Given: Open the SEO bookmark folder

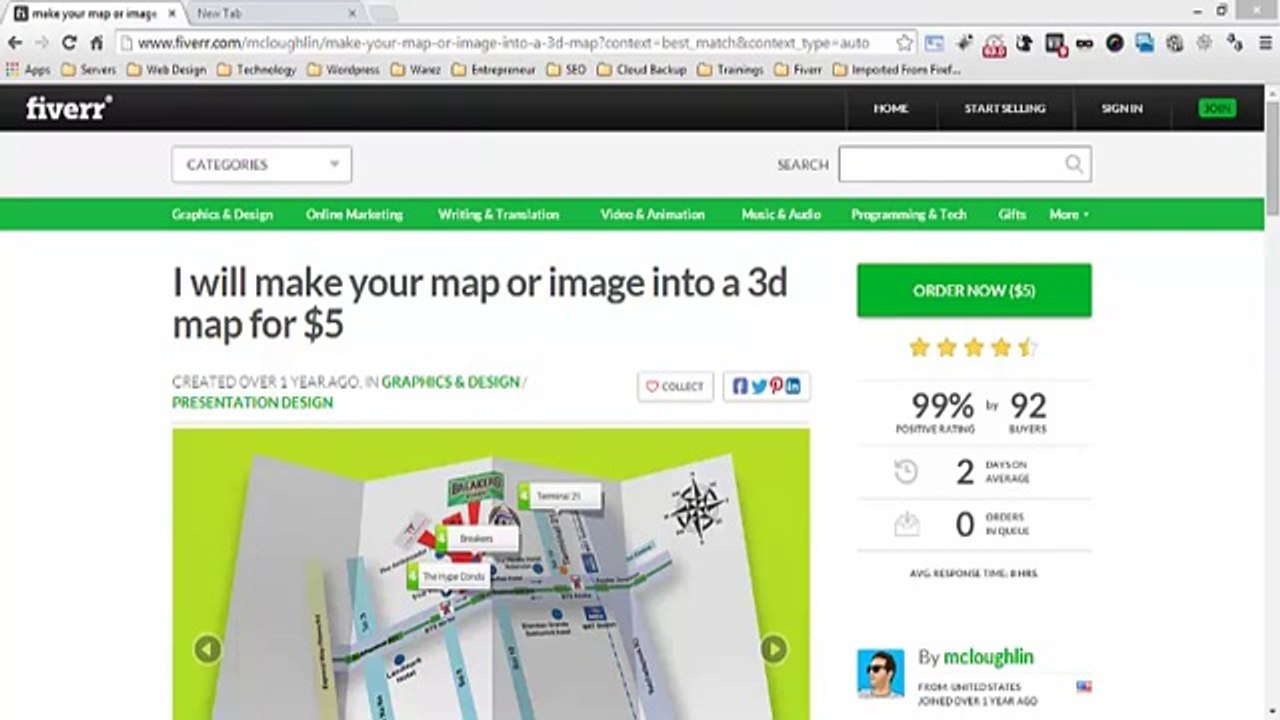Looking at the screenshot, I should (x=566, y=70).
